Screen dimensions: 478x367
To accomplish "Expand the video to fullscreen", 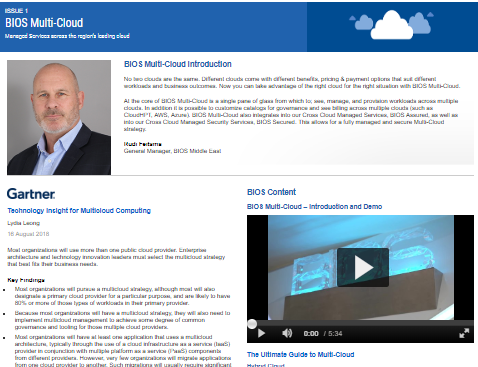I will tap(464, 333).
